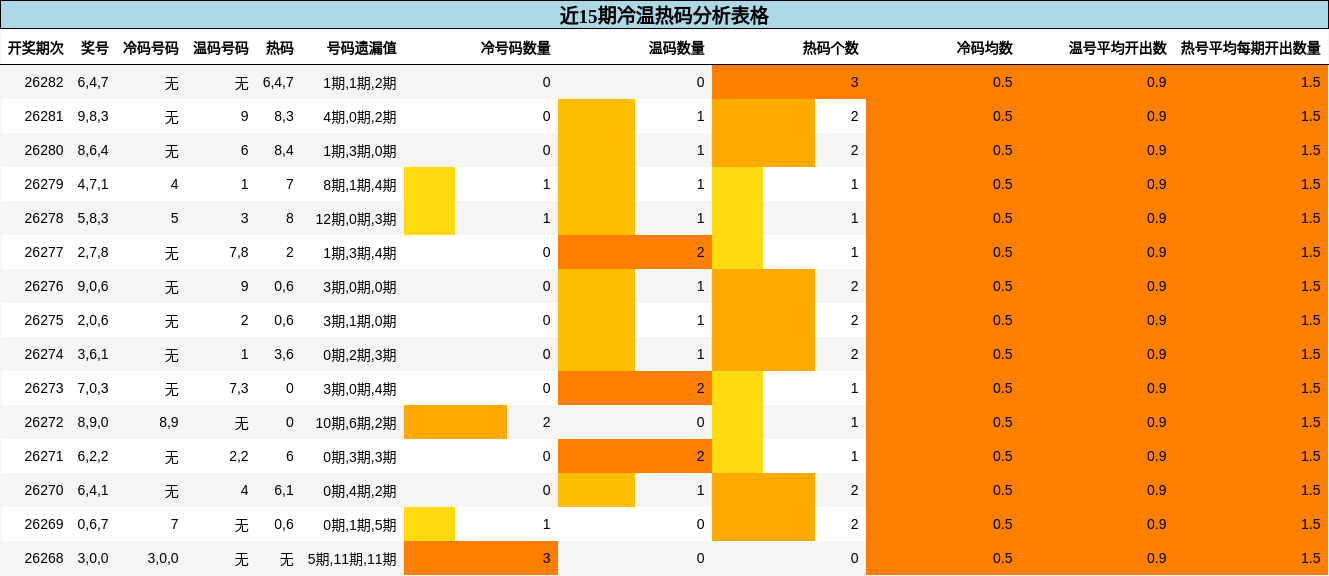Click the 开奖期次 column header
The width and height of the screenshot is (1329, 576).
[x=36, y=48]
